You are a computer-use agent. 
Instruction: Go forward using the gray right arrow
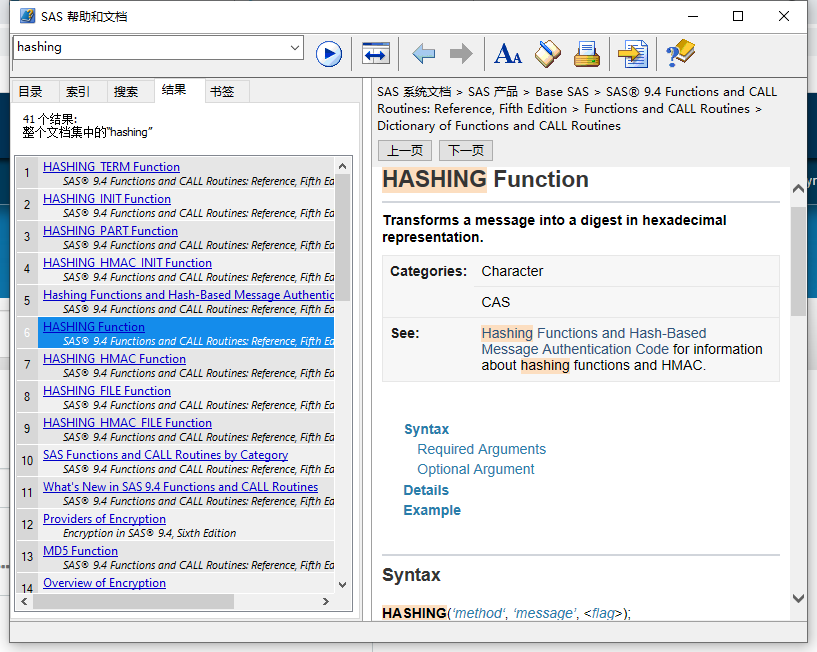pyautogui.click(x=461, y=54)
